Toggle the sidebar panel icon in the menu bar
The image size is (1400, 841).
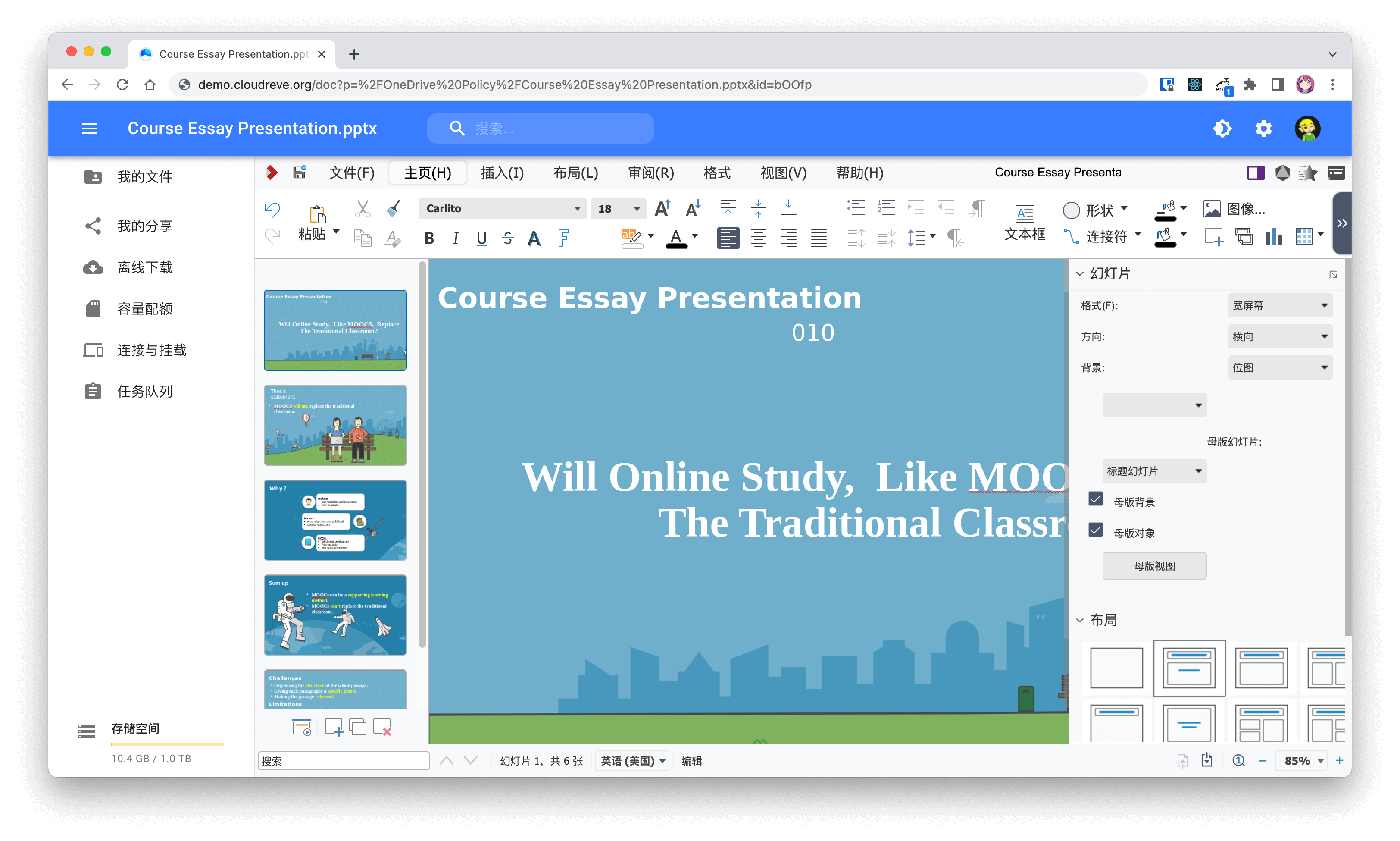pos(1255,173)
